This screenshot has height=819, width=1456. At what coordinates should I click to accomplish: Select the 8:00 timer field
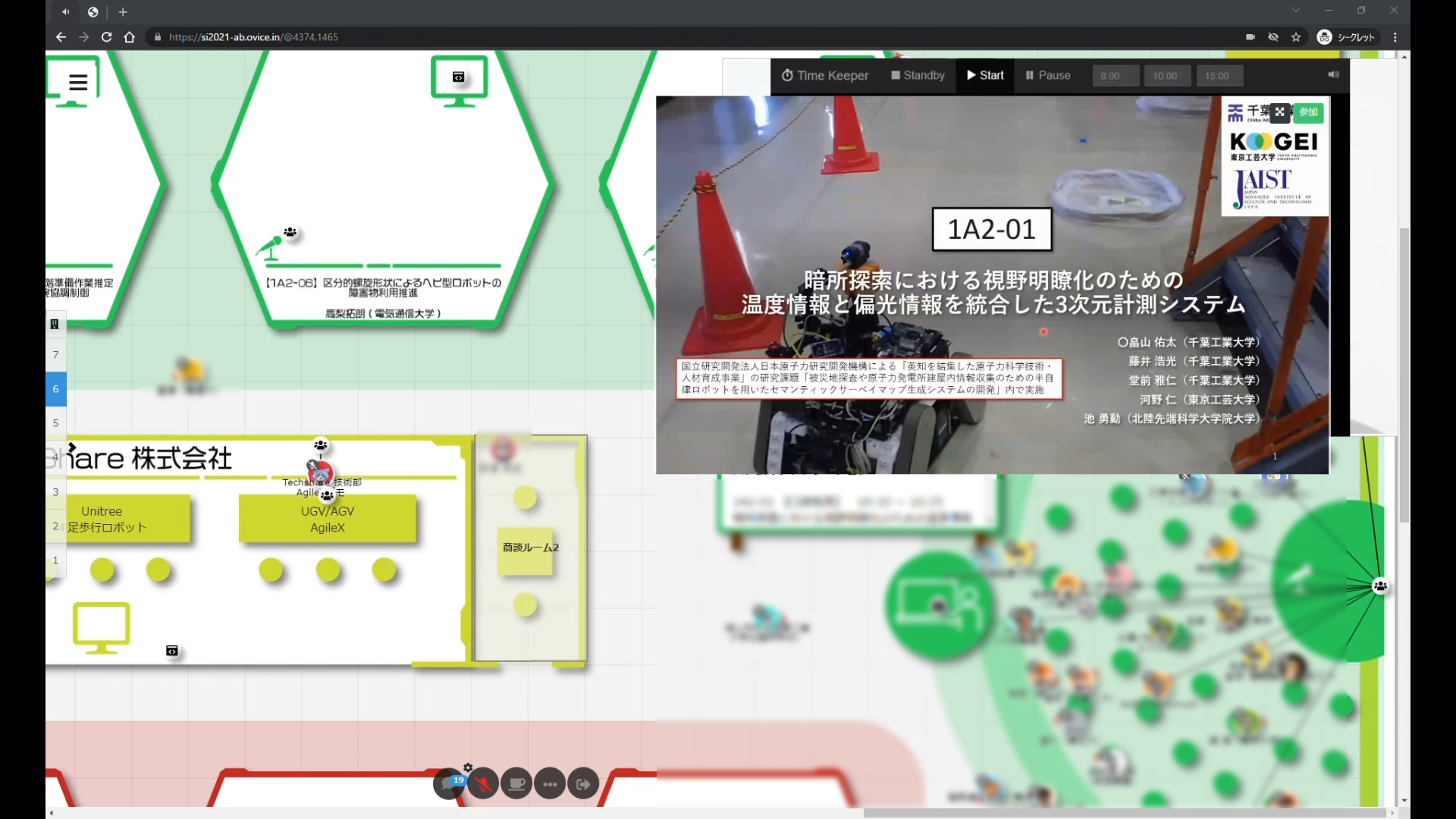point(1115,76)
